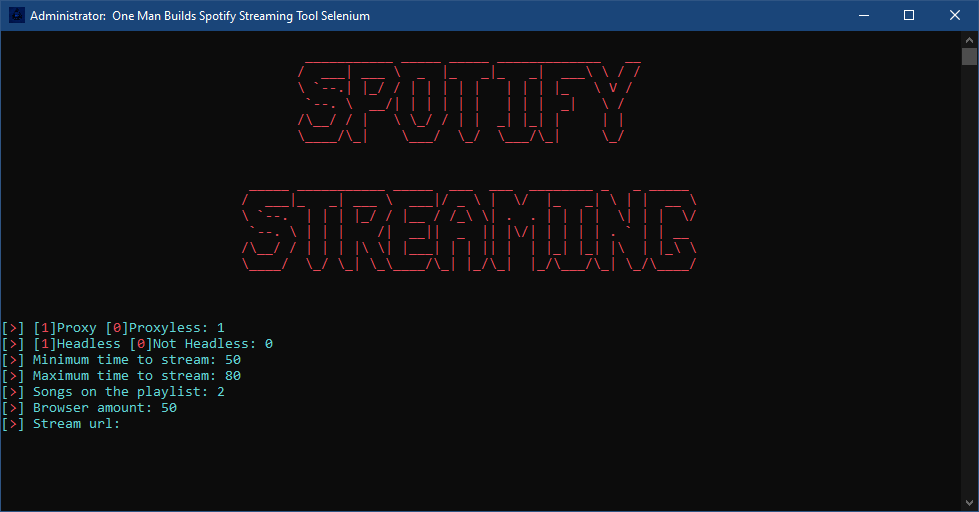Click 'Browser amount: 50' line
979x512 pixels.
89,408
